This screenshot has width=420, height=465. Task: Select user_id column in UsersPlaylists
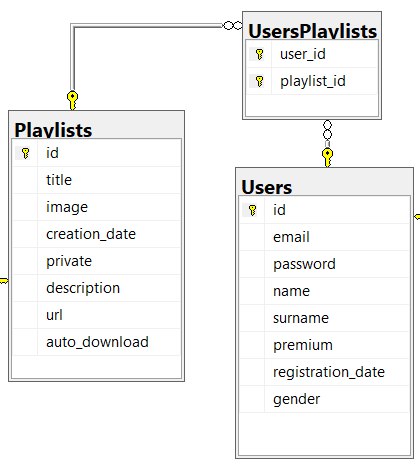[312, 54]
